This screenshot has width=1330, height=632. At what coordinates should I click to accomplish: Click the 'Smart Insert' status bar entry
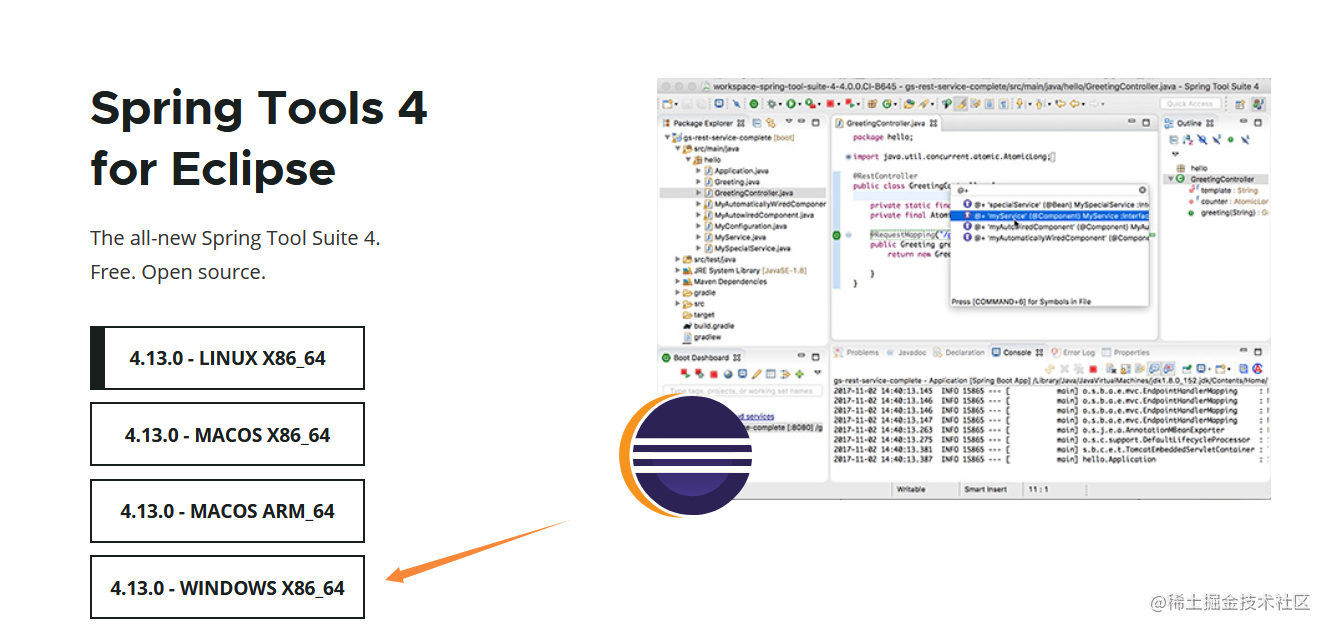click(986, 490)
